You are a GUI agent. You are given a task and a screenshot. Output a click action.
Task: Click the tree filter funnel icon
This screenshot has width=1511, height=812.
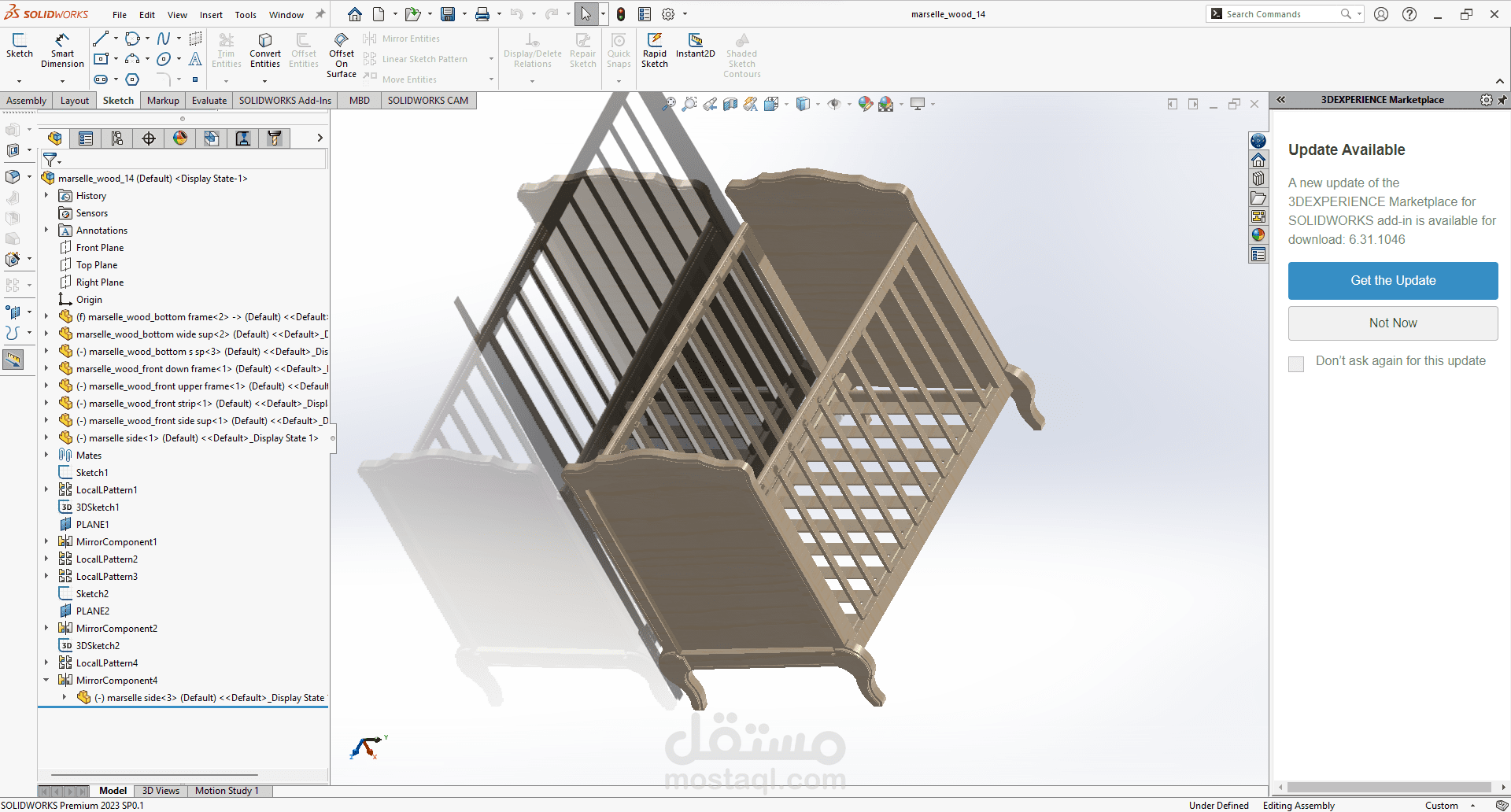pos(50,160)
